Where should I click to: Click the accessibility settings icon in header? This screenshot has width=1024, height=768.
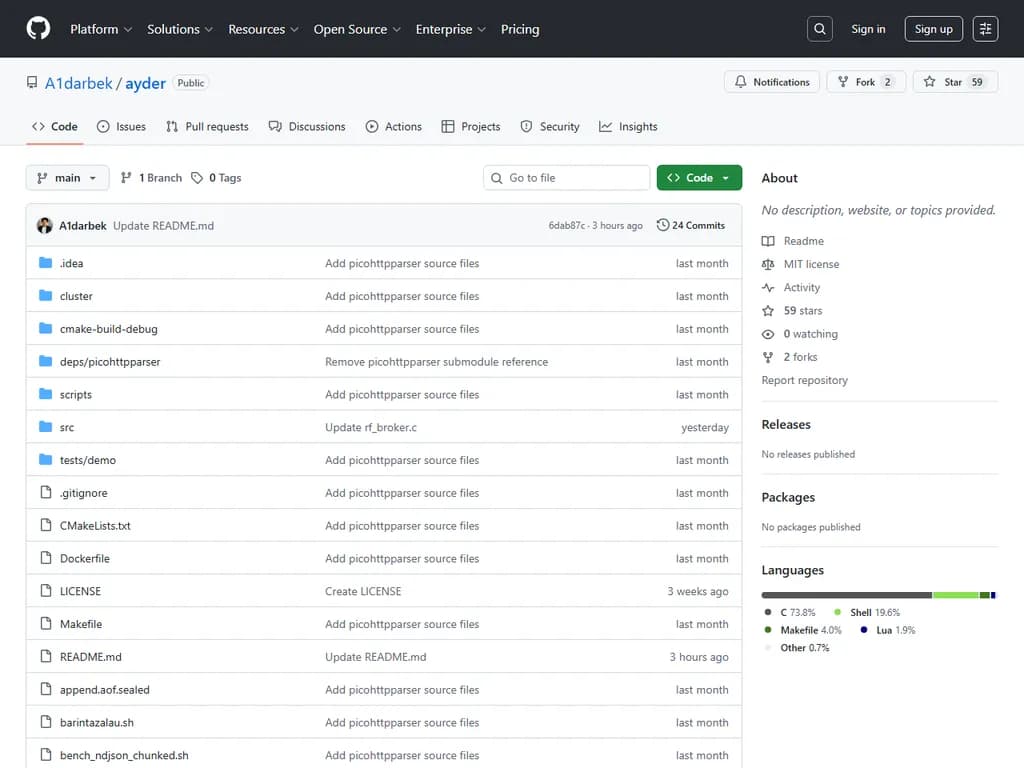(x=985, y=29)
